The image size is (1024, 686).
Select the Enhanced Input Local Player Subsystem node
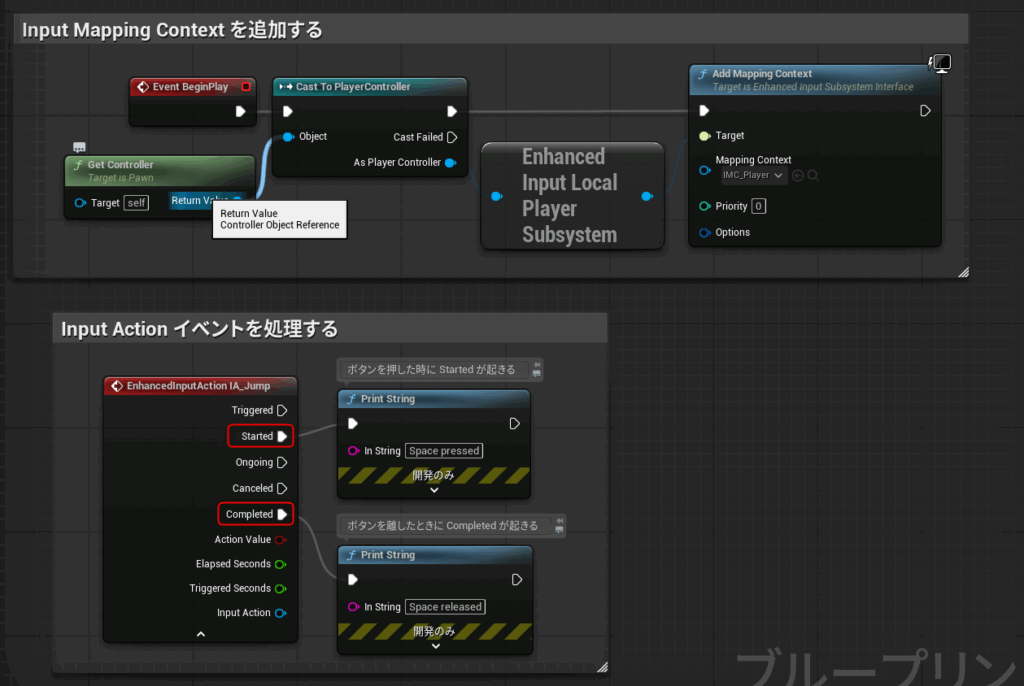tap(571, 195)
